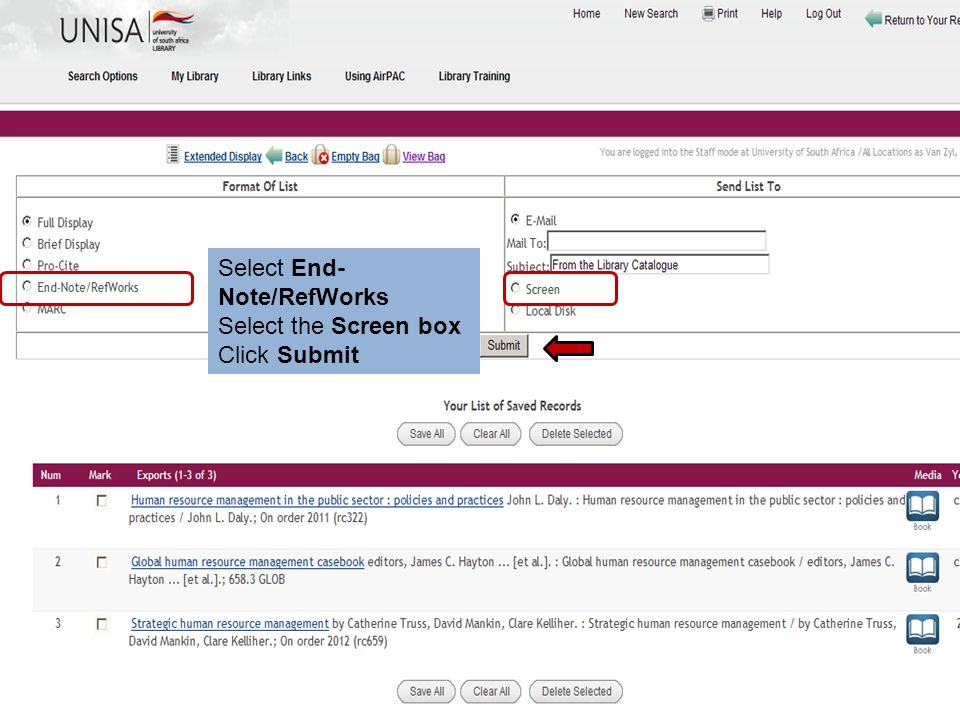Screen dimensions: 960x720
Task: Click Empty Bag link
Action: 355,157
